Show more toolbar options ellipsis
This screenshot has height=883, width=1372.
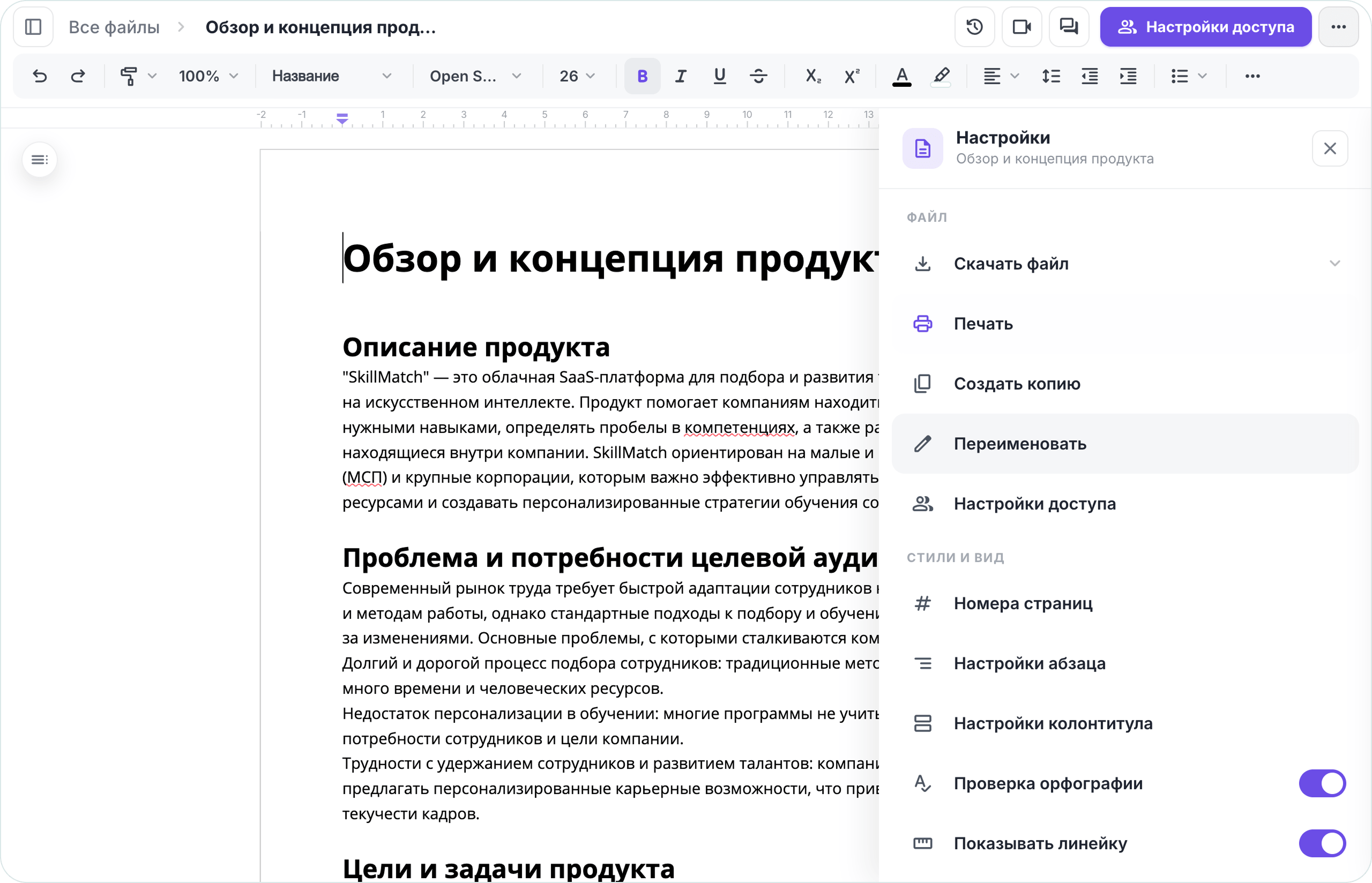pyautogui.click(x=1252, y=76)
